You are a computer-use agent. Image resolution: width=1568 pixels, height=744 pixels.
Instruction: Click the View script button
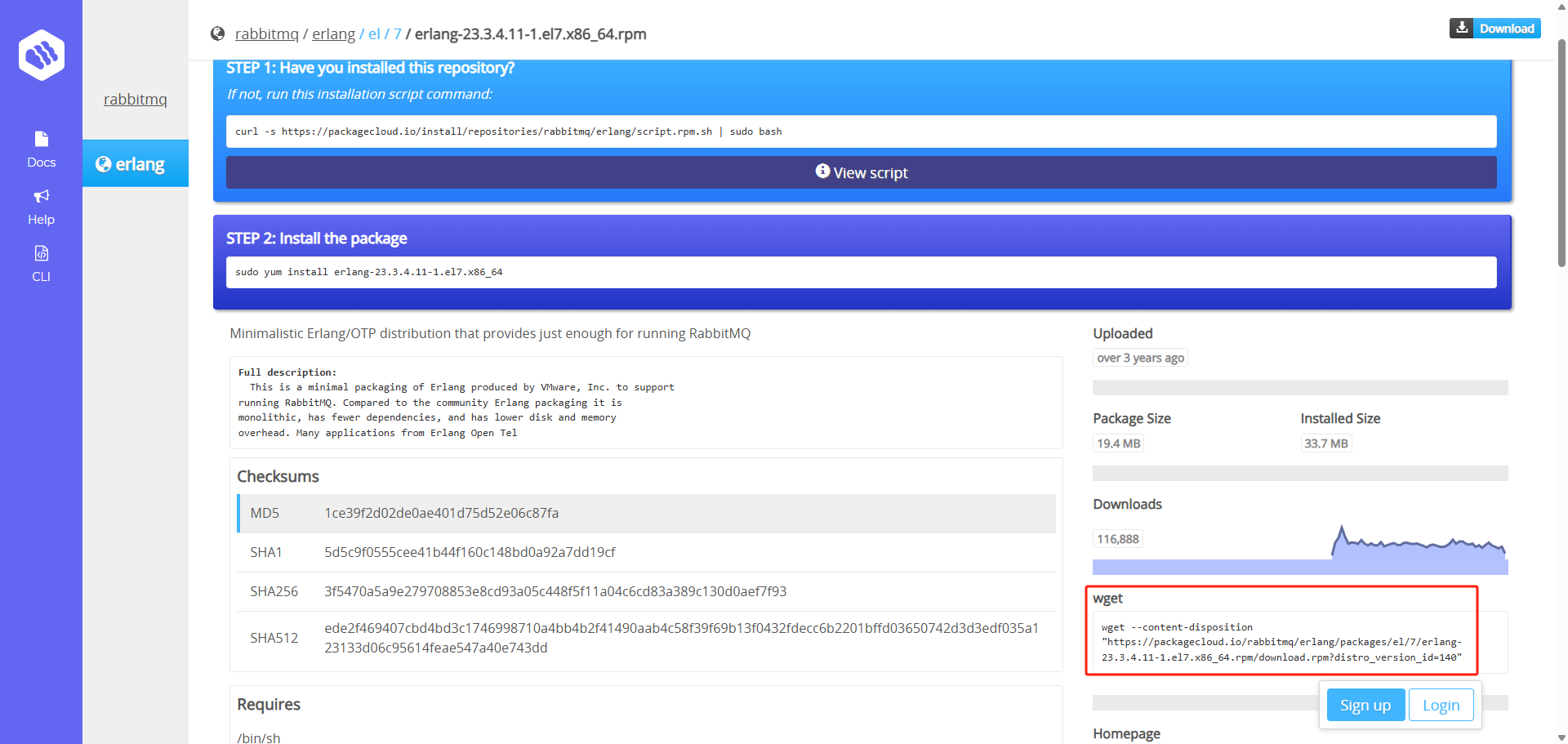point(862,172)
